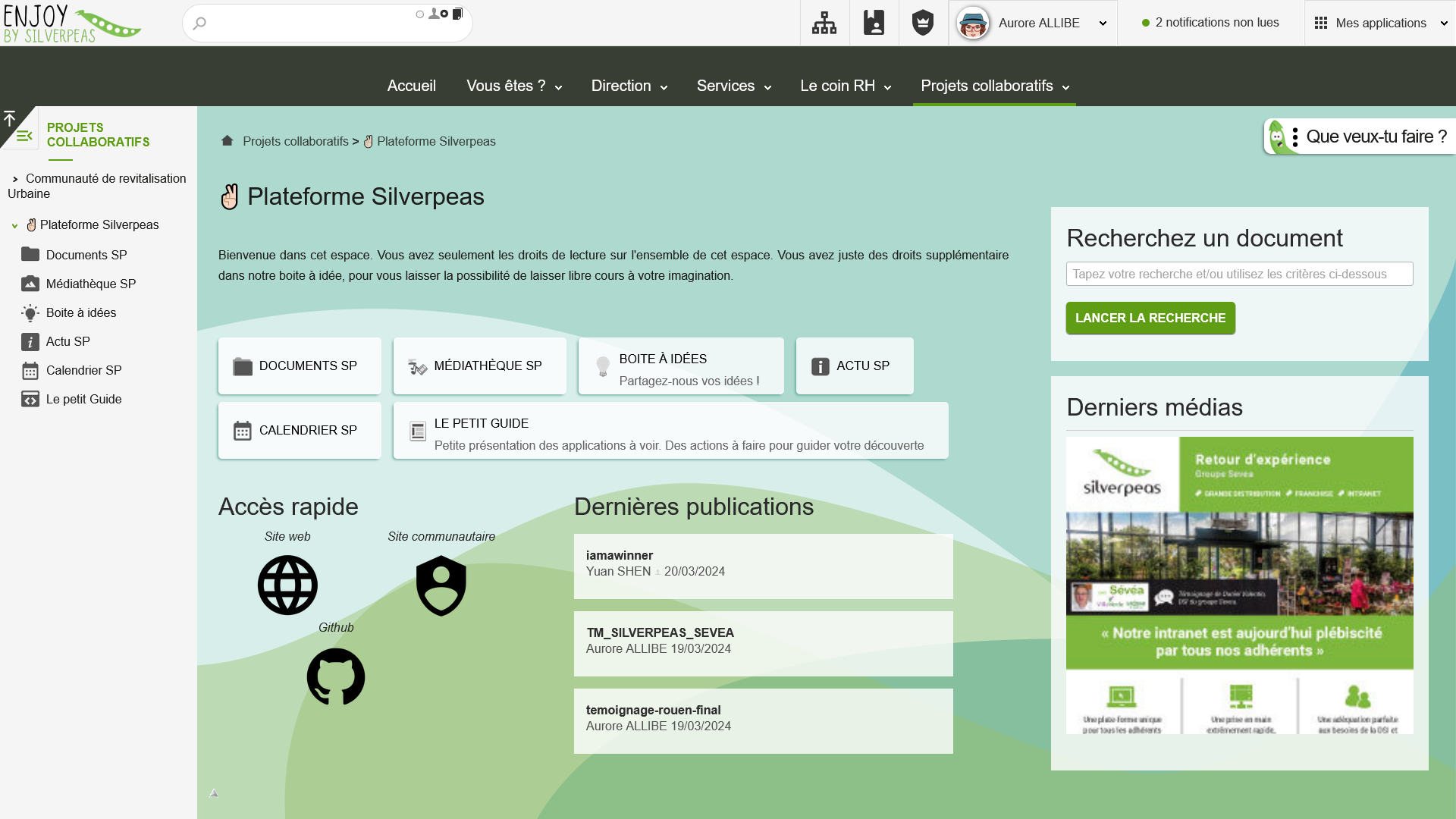The height and width of the screenshot is (819, 1456).
Task: Open the CALENDRIER SP tile
Action: (x=300, y=430)
